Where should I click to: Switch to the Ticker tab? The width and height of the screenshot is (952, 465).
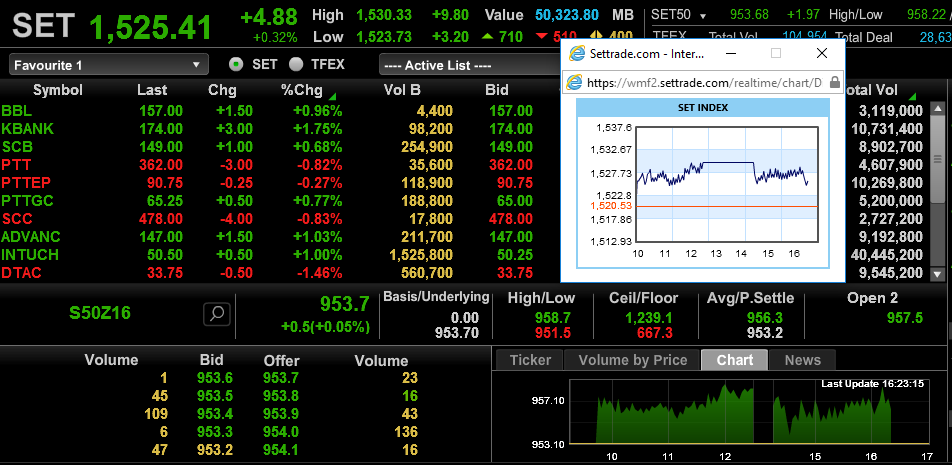pyautogui.click(x=530, y=360)
